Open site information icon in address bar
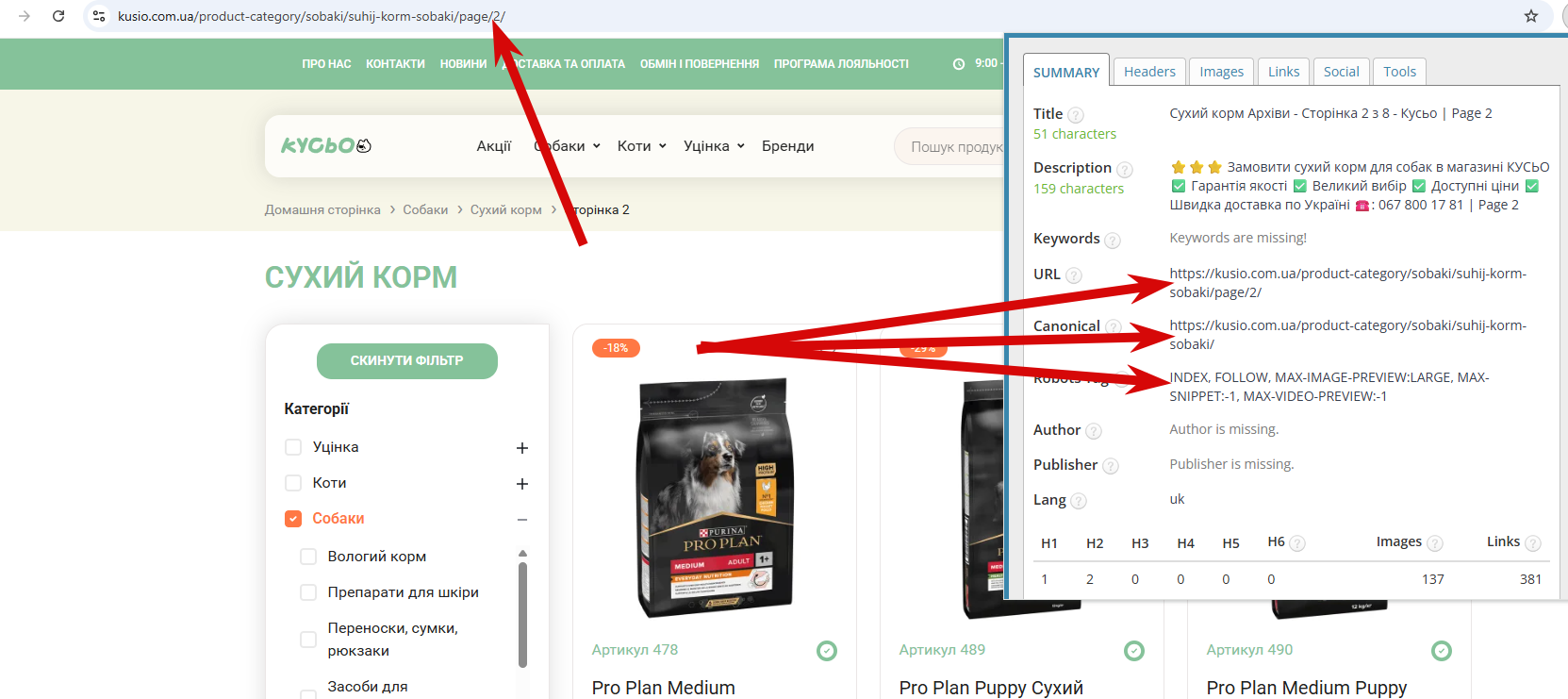The width and height of the screenshot is (1568, 699). click(x=99, y=16)
